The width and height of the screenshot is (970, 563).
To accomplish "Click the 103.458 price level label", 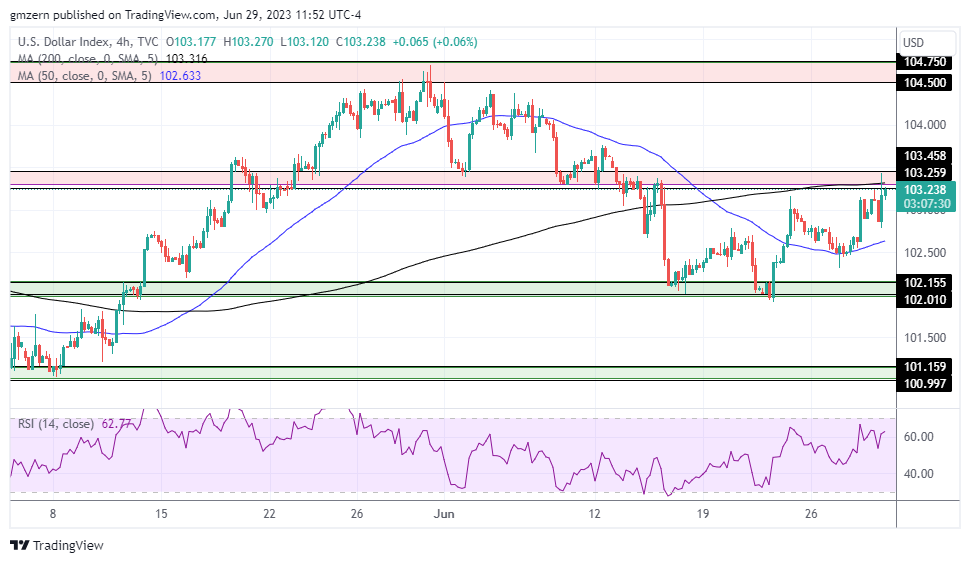I will click(924, 155).
